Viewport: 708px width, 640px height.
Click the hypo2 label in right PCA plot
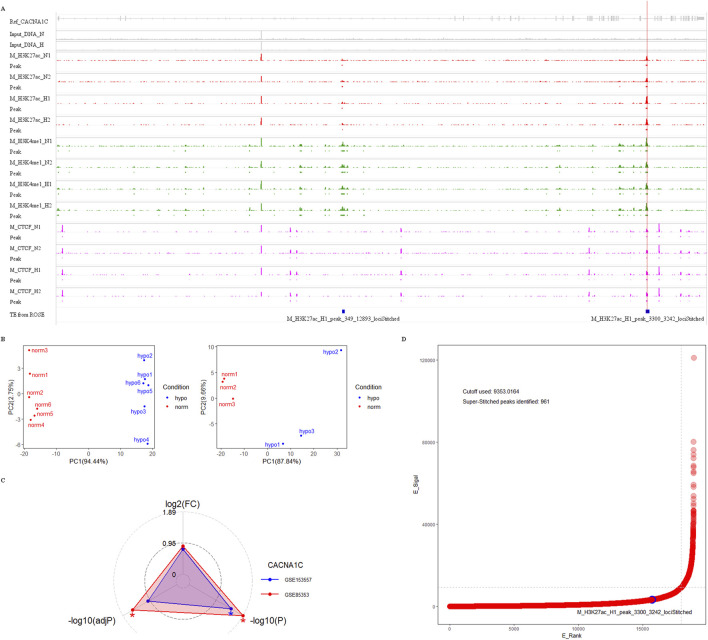(330, 352)
